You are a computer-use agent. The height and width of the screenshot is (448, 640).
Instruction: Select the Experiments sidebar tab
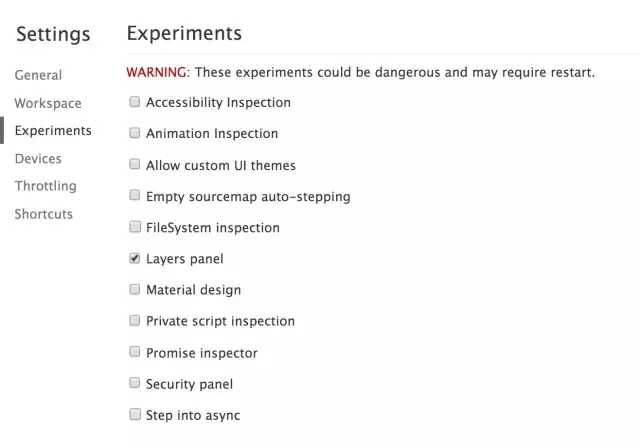(53, 131)
